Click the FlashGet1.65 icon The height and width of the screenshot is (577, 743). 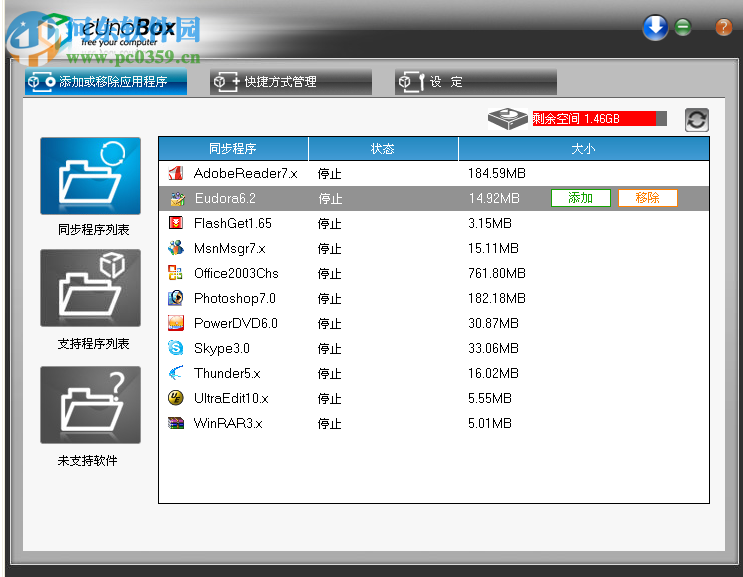176,223
